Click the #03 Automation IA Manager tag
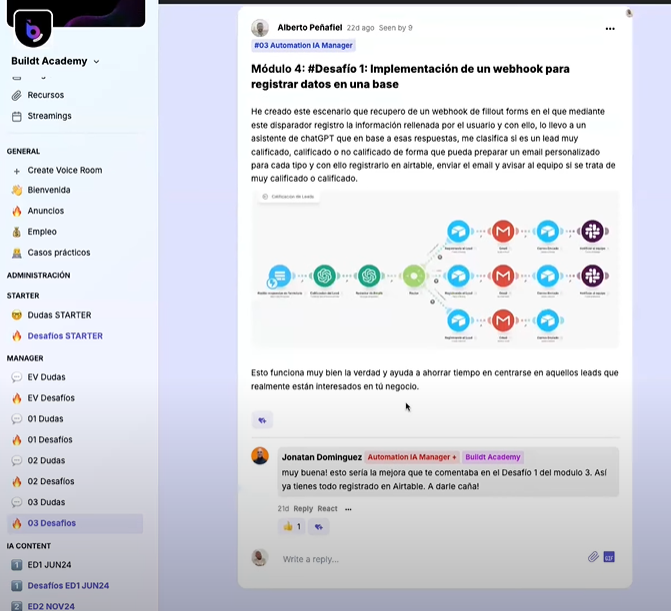 coord(304,45)
